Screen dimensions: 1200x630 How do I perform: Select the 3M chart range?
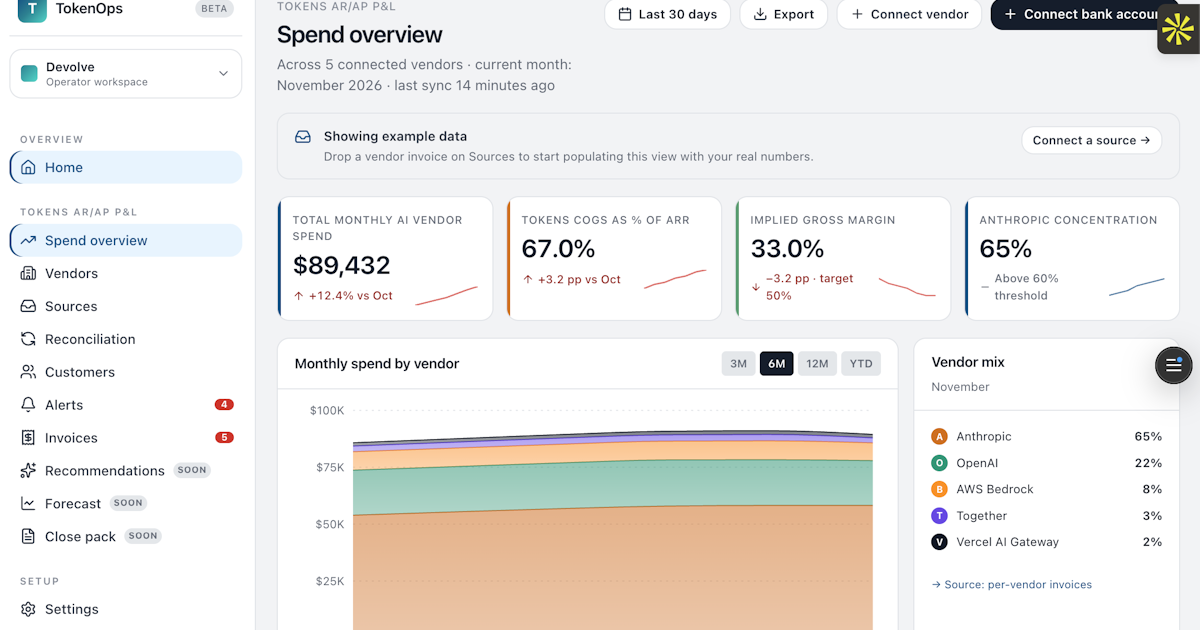tap(738, 364)
